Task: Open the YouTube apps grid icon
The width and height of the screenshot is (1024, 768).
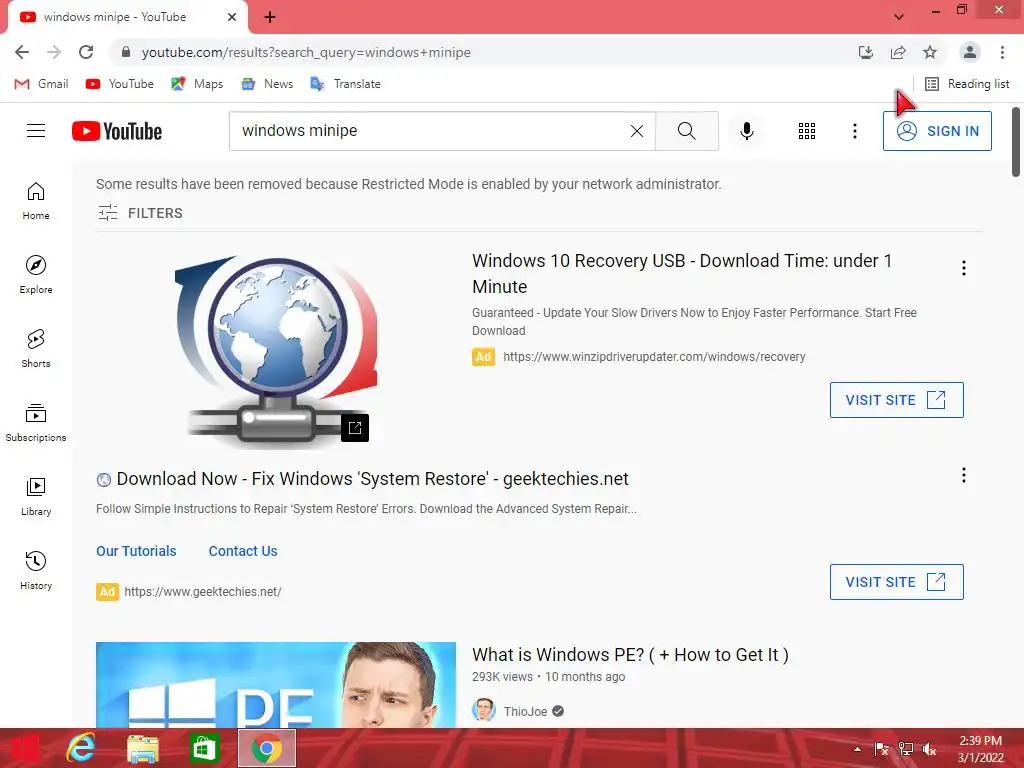Action: point(807,131)
